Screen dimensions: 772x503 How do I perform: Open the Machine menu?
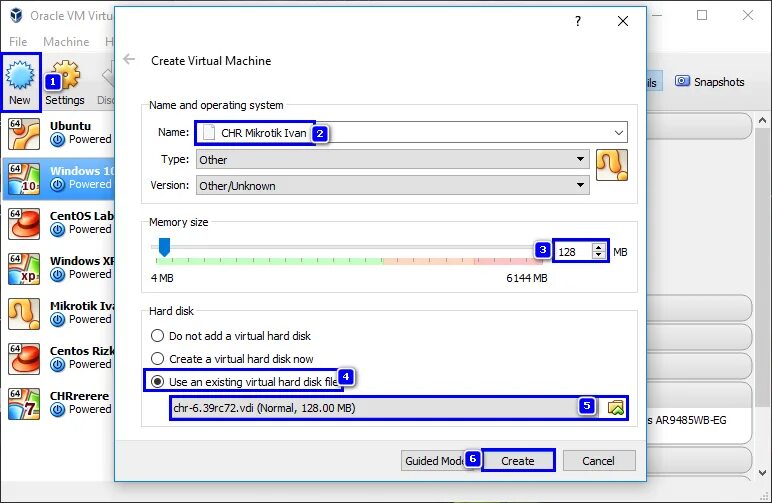pyautogui.click(x=66, y=42)
